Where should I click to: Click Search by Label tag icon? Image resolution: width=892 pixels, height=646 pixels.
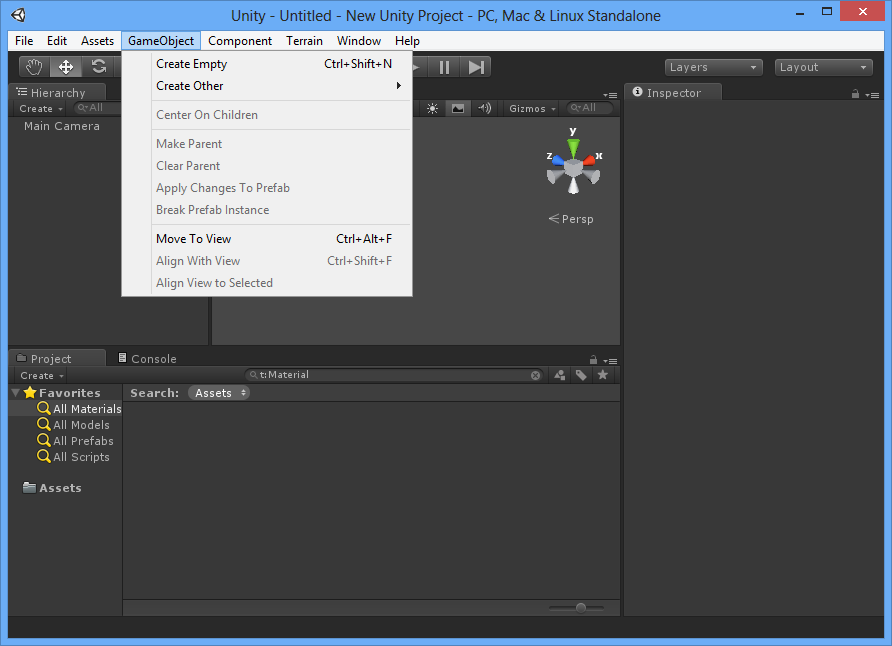(581, 375)
